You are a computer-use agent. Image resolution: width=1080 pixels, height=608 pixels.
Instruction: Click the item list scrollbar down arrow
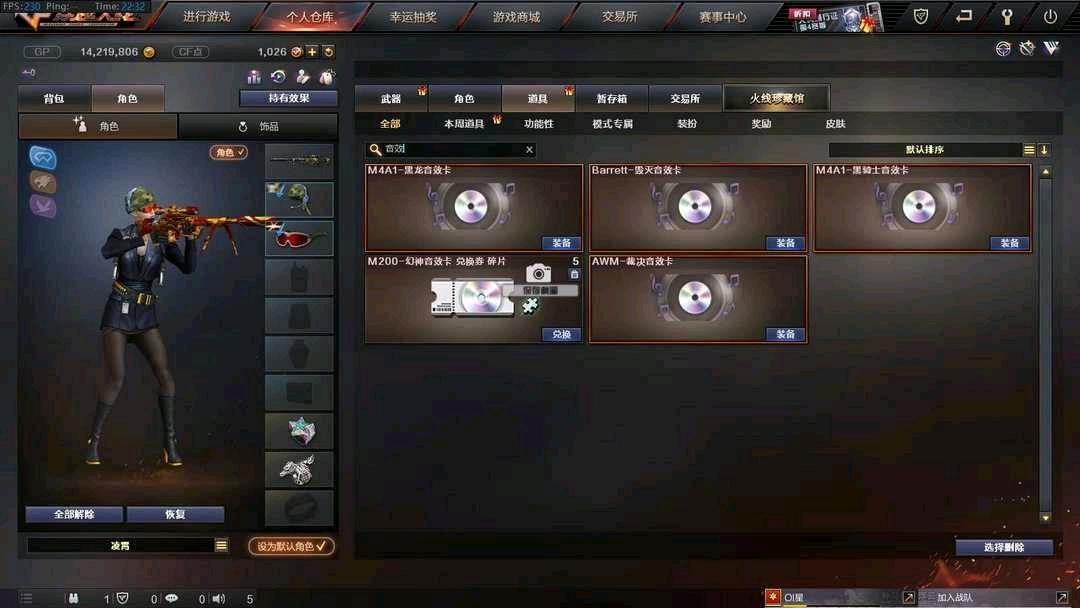pos(1046,517)
